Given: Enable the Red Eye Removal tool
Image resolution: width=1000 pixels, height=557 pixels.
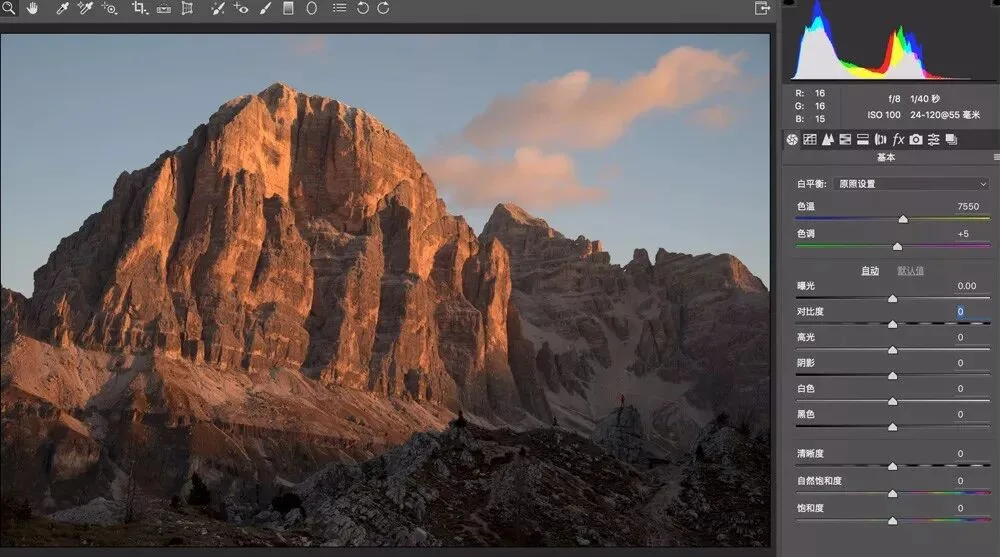Looking at the screenshot, I should click(x=241, y=8).
